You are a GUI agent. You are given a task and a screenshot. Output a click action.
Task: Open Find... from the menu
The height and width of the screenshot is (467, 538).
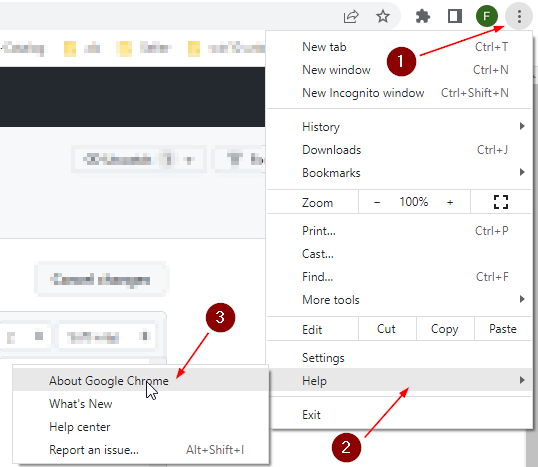399,277
